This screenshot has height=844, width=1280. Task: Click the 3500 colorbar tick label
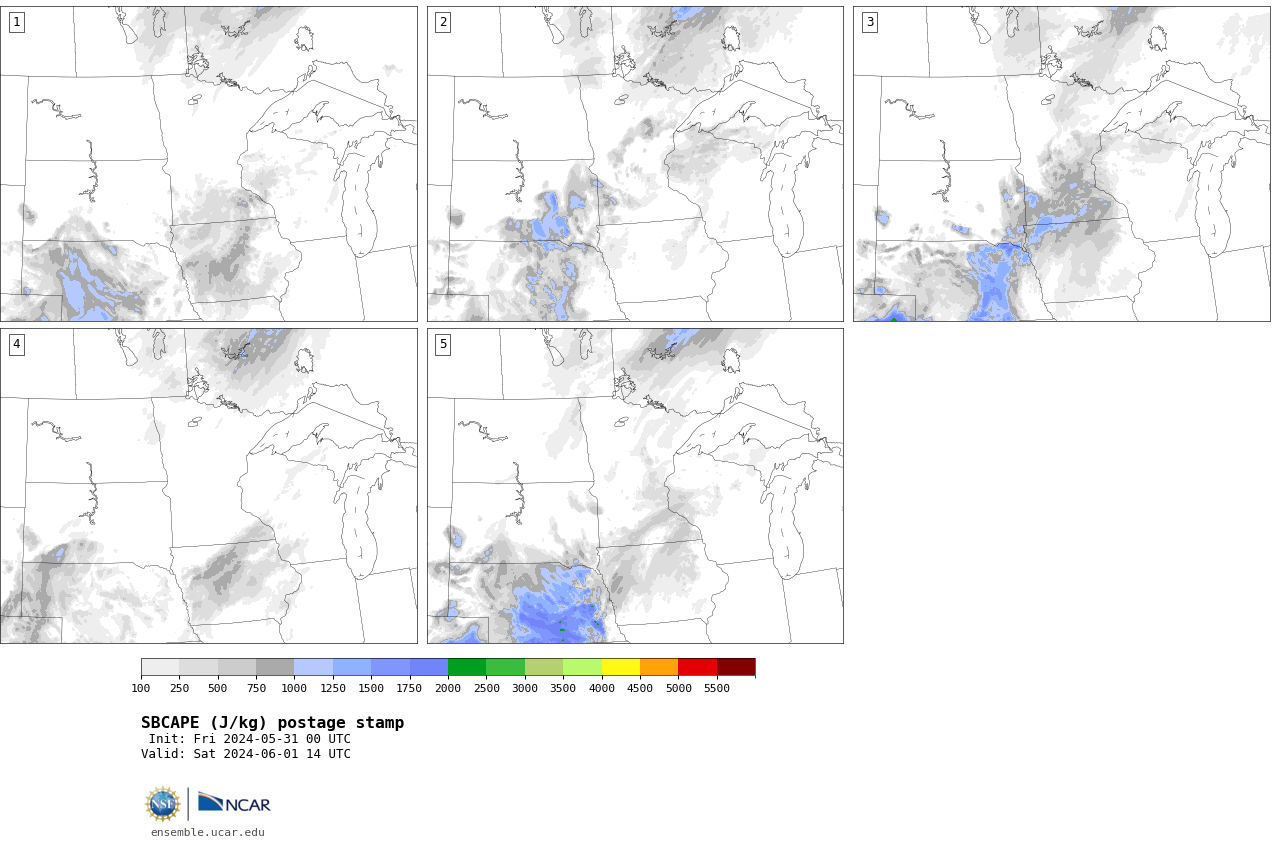pos(563,688)
